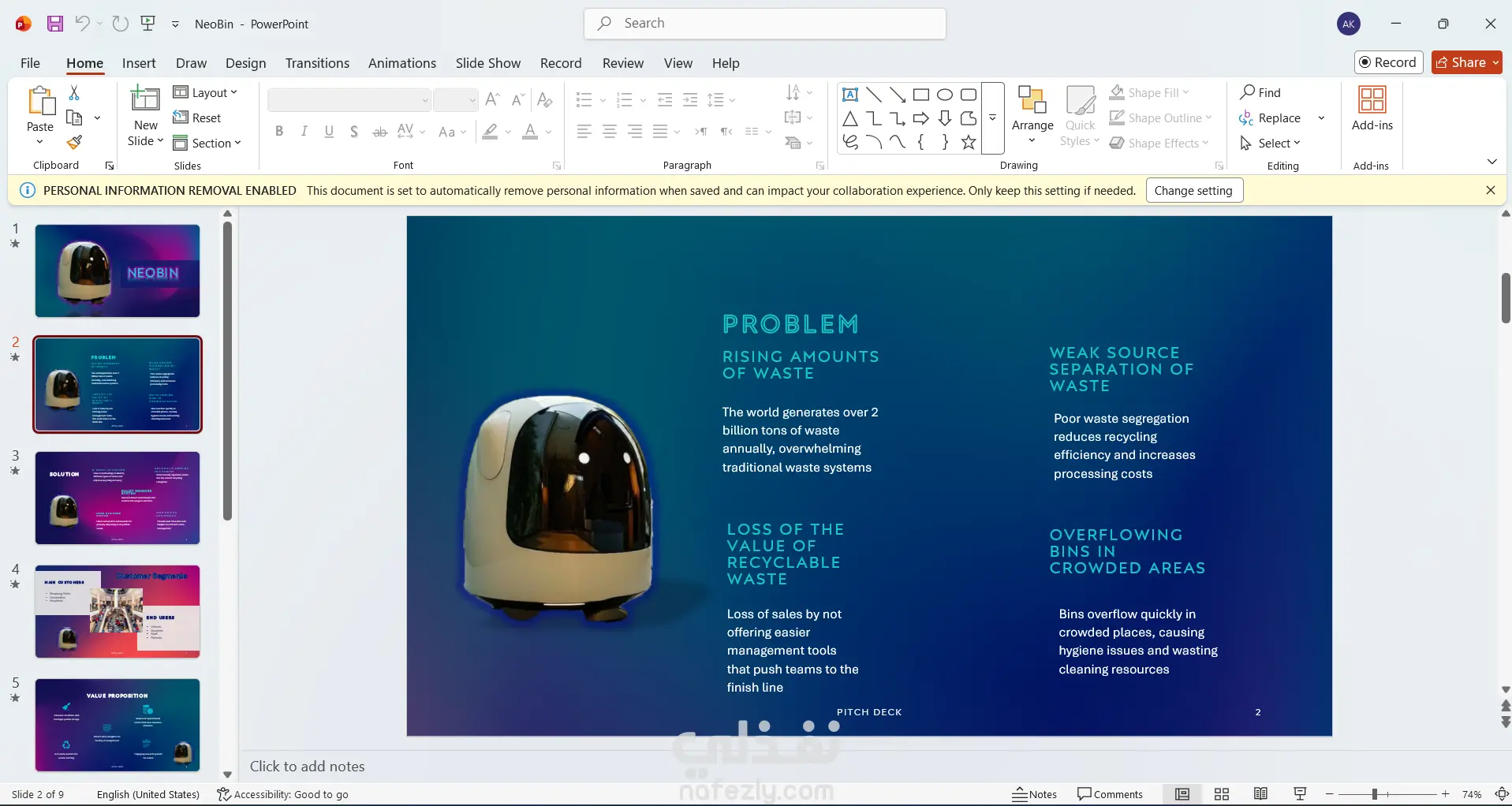The height and width of the screenshot is (806, 1512).
Task: Select the Text Box shape tool
Action: (850, 95)
